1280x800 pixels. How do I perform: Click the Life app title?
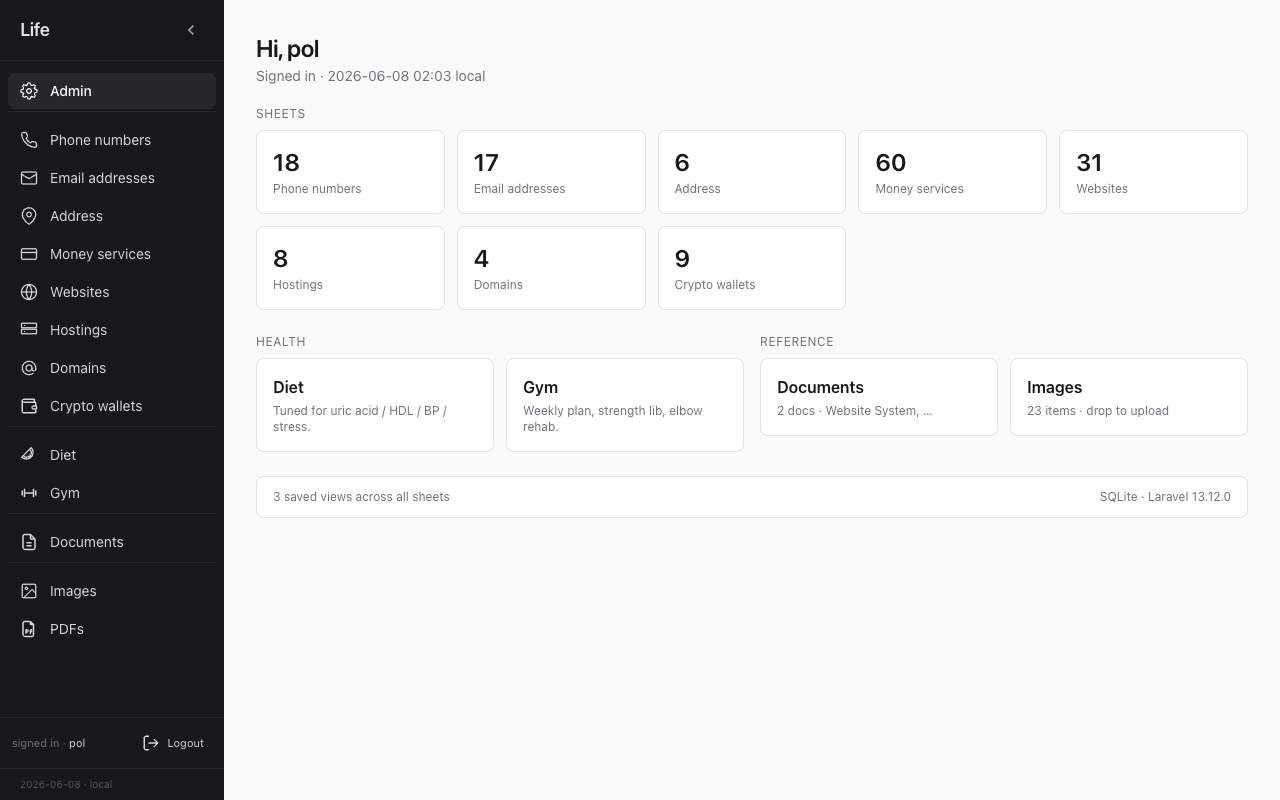pyautogui.click(x=35, y=30)
